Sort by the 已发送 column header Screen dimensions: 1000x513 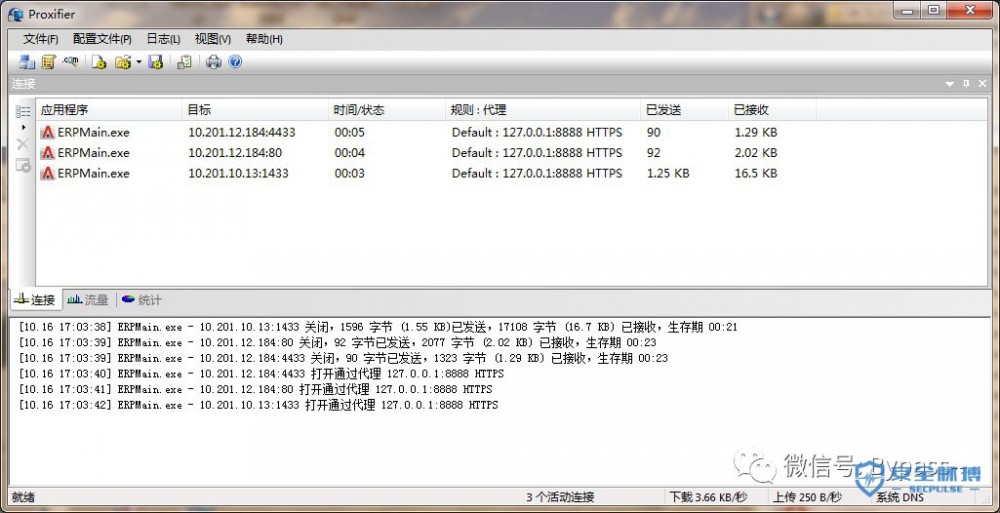[685, 110]
